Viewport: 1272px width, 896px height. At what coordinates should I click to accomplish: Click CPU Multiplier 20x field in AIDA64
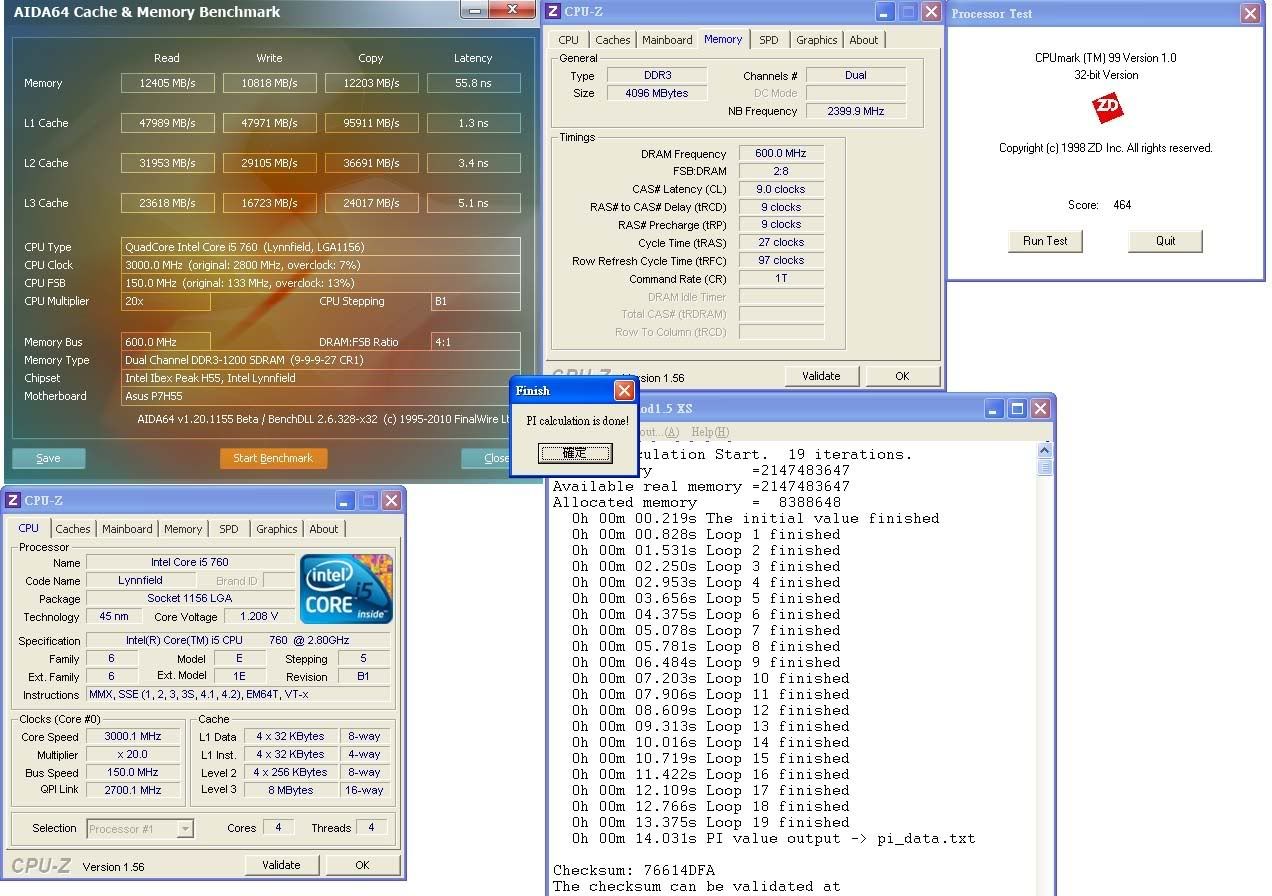166,301
